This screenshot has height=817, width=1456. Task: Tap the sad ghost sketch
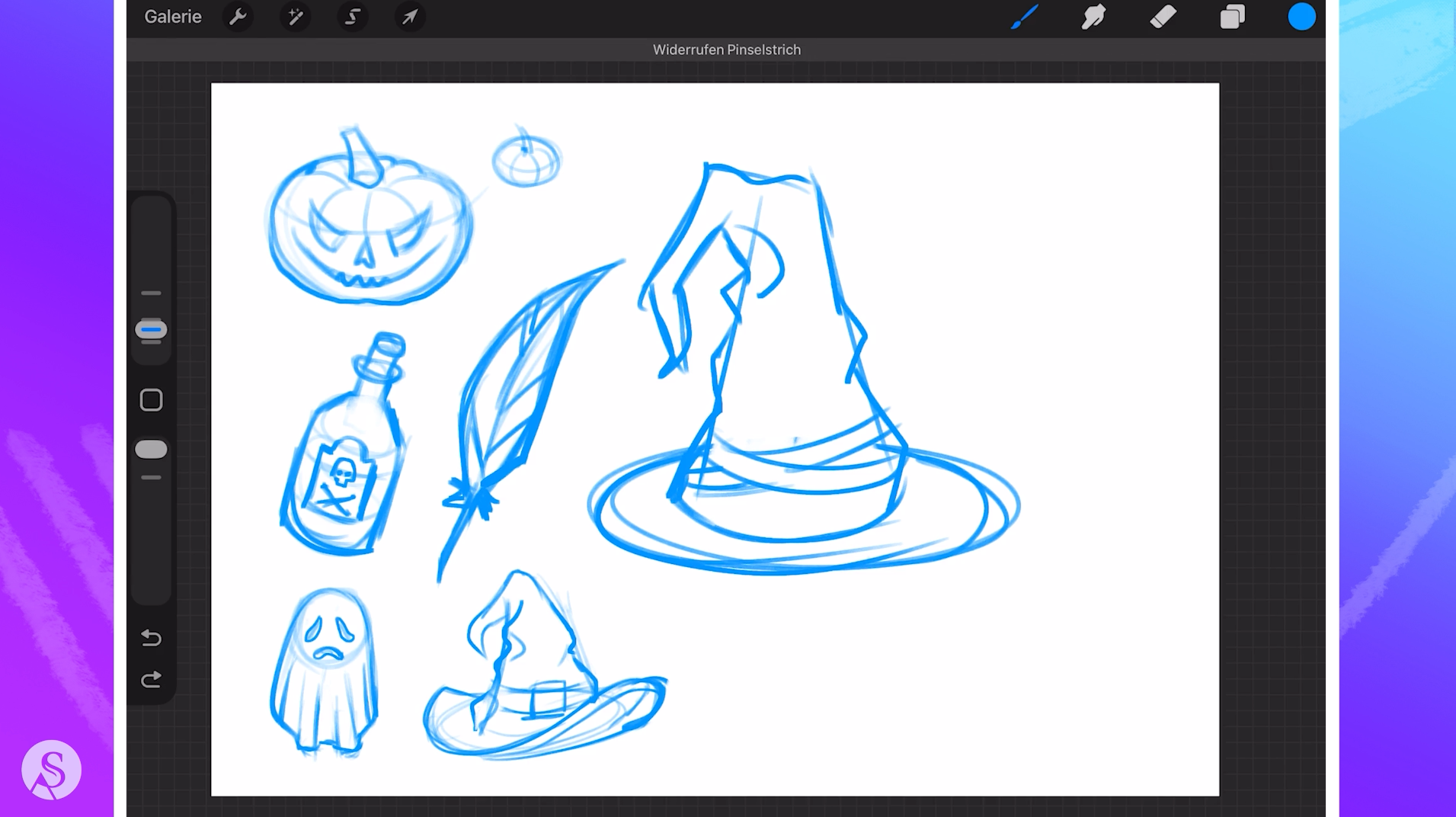coord(325,671)
